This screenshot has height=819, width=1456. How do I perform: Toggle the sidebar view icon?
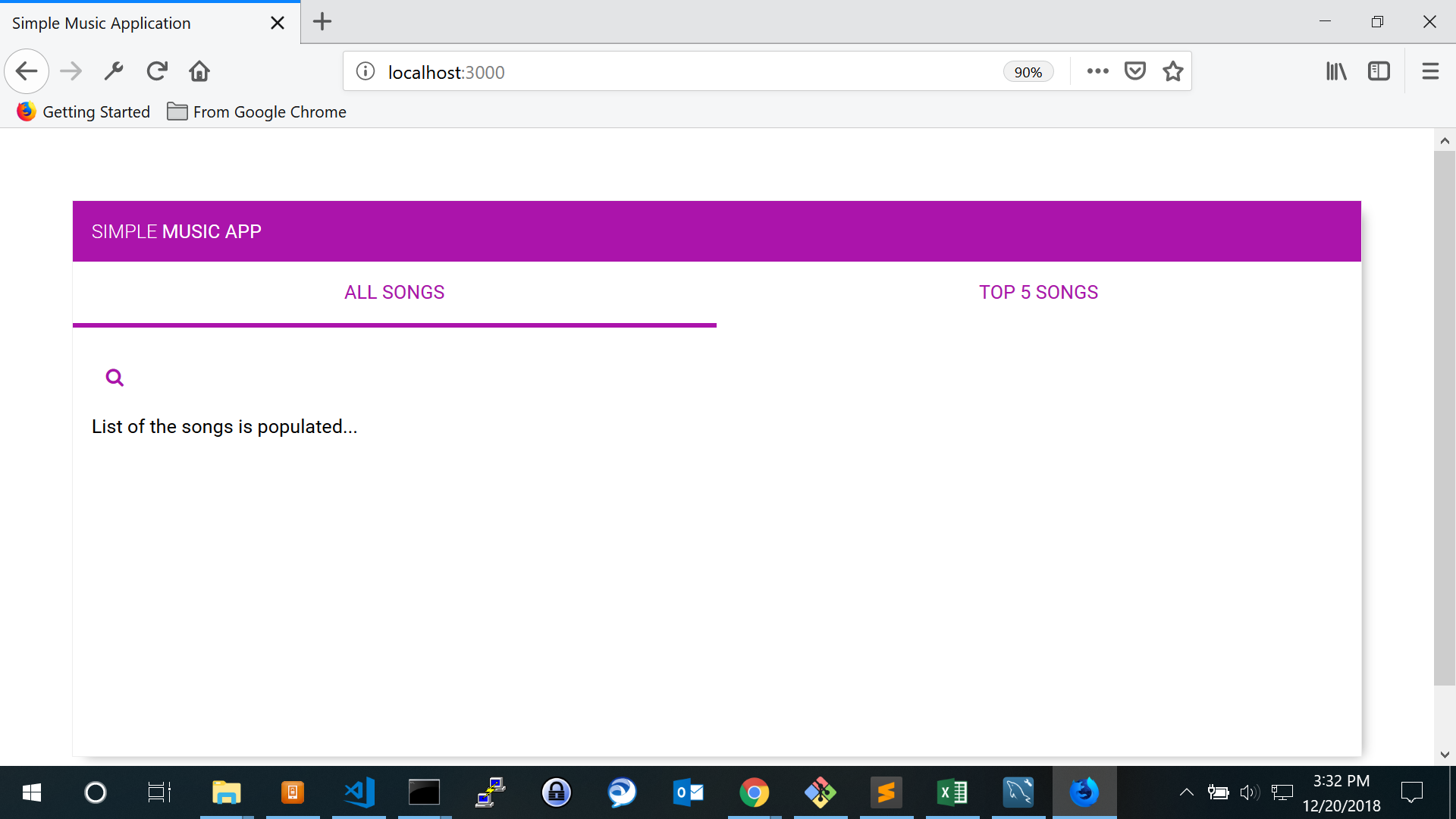[x=1379, y=71]
